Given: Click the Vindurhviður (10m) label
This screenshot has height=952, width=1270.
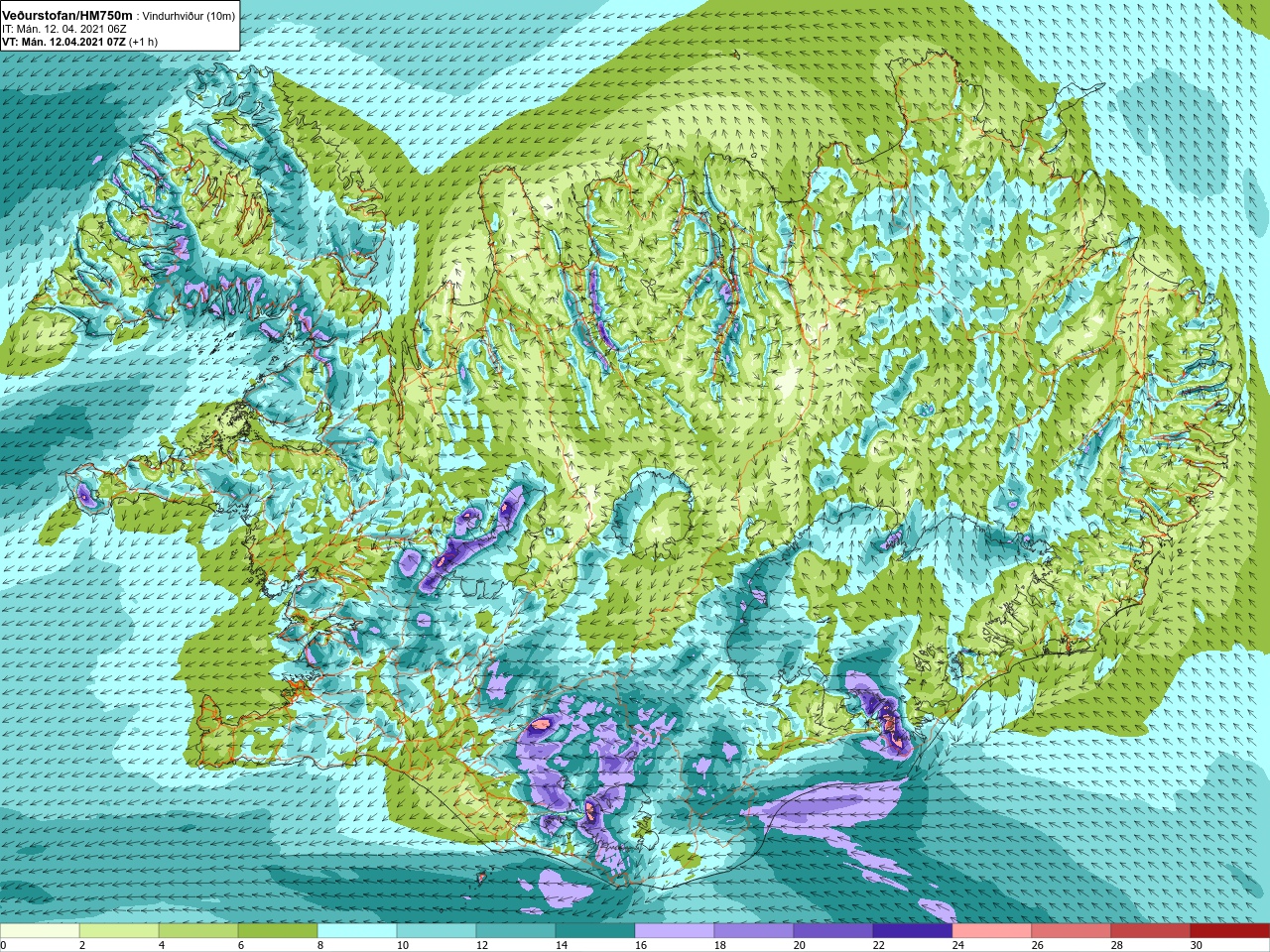Looking at the screenshot, I should point(189,17).
